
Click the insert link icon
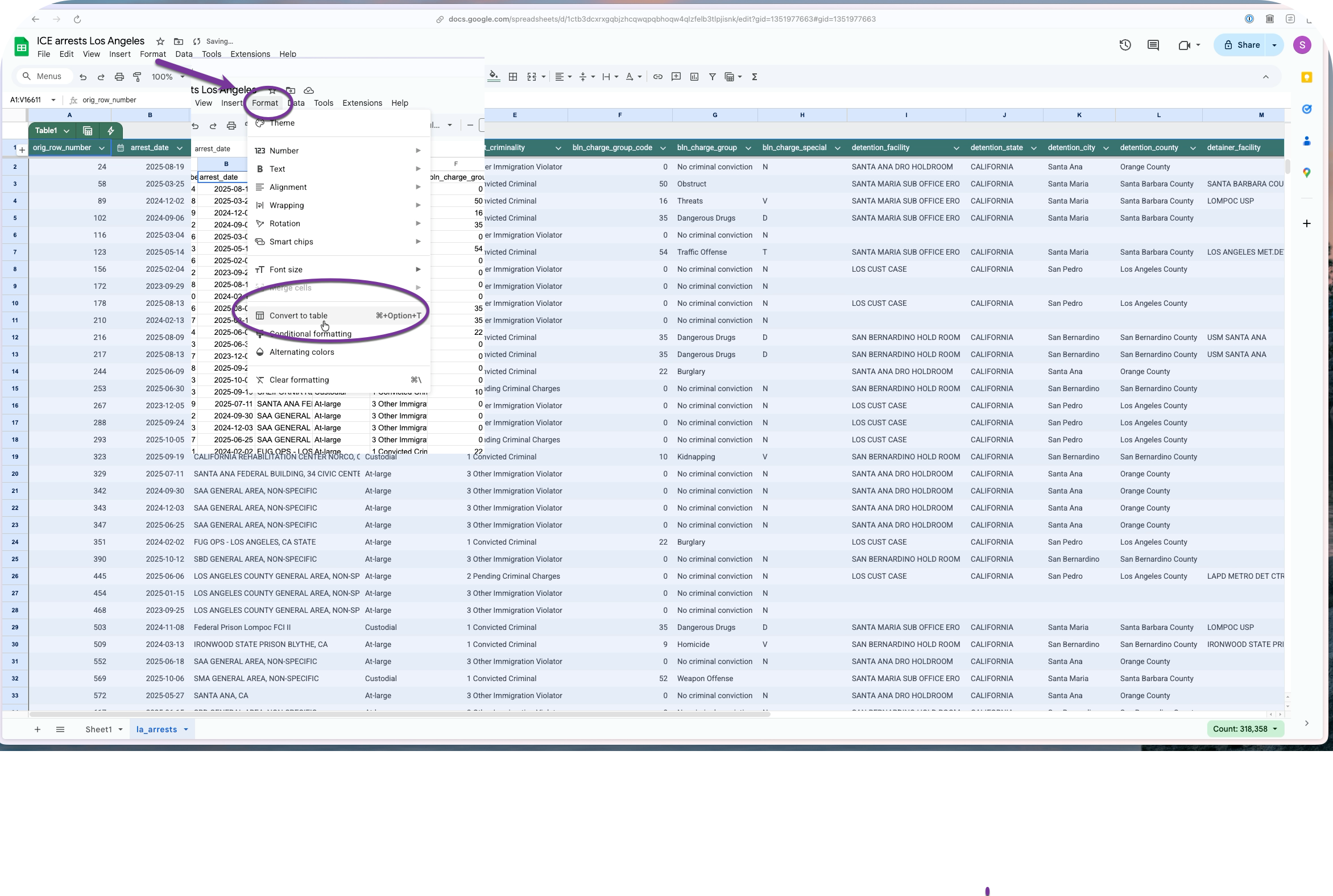click(657, 77)
